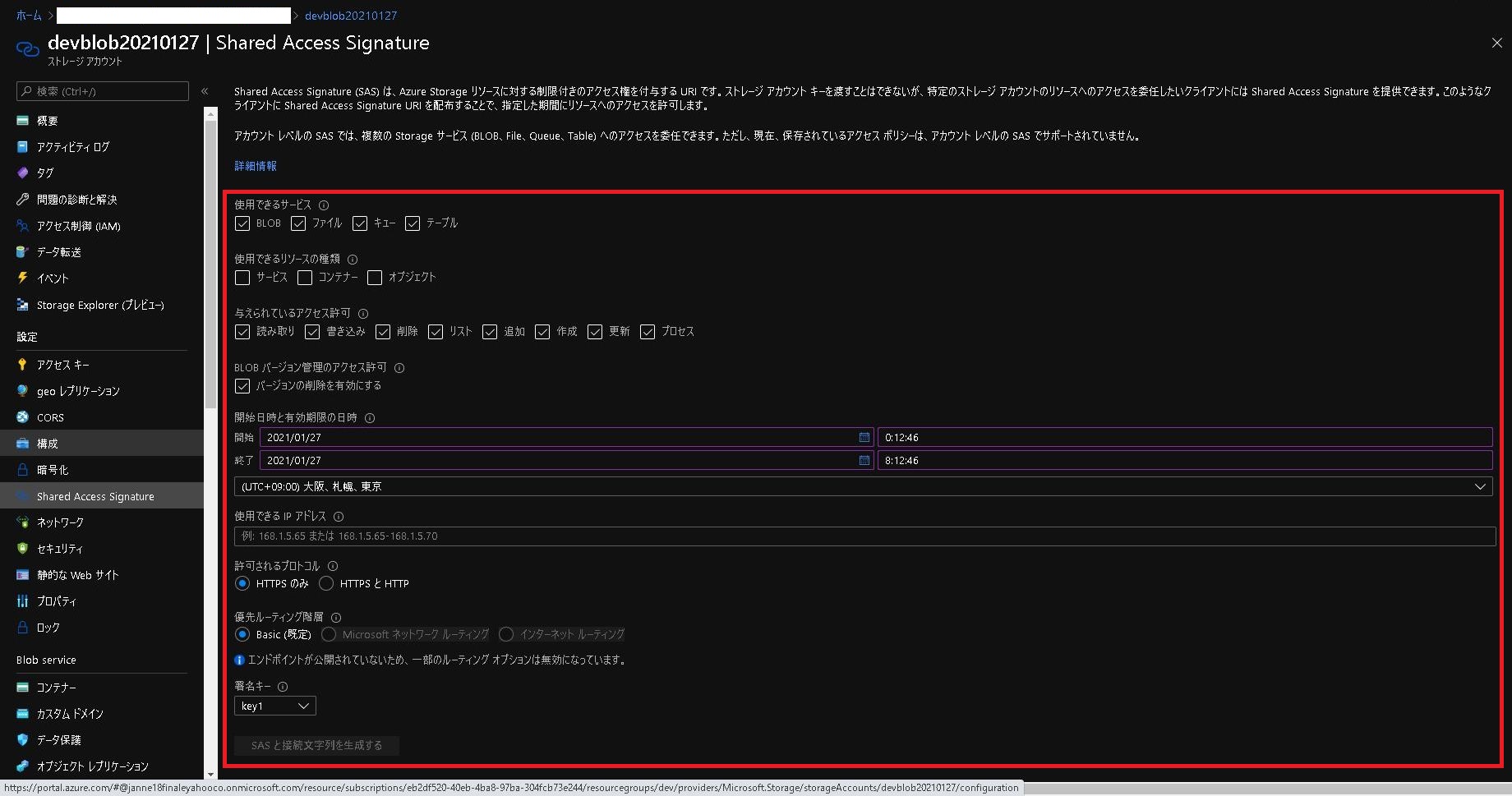Click devblob20210127 breadcrumb link

[x=351, y=16]
